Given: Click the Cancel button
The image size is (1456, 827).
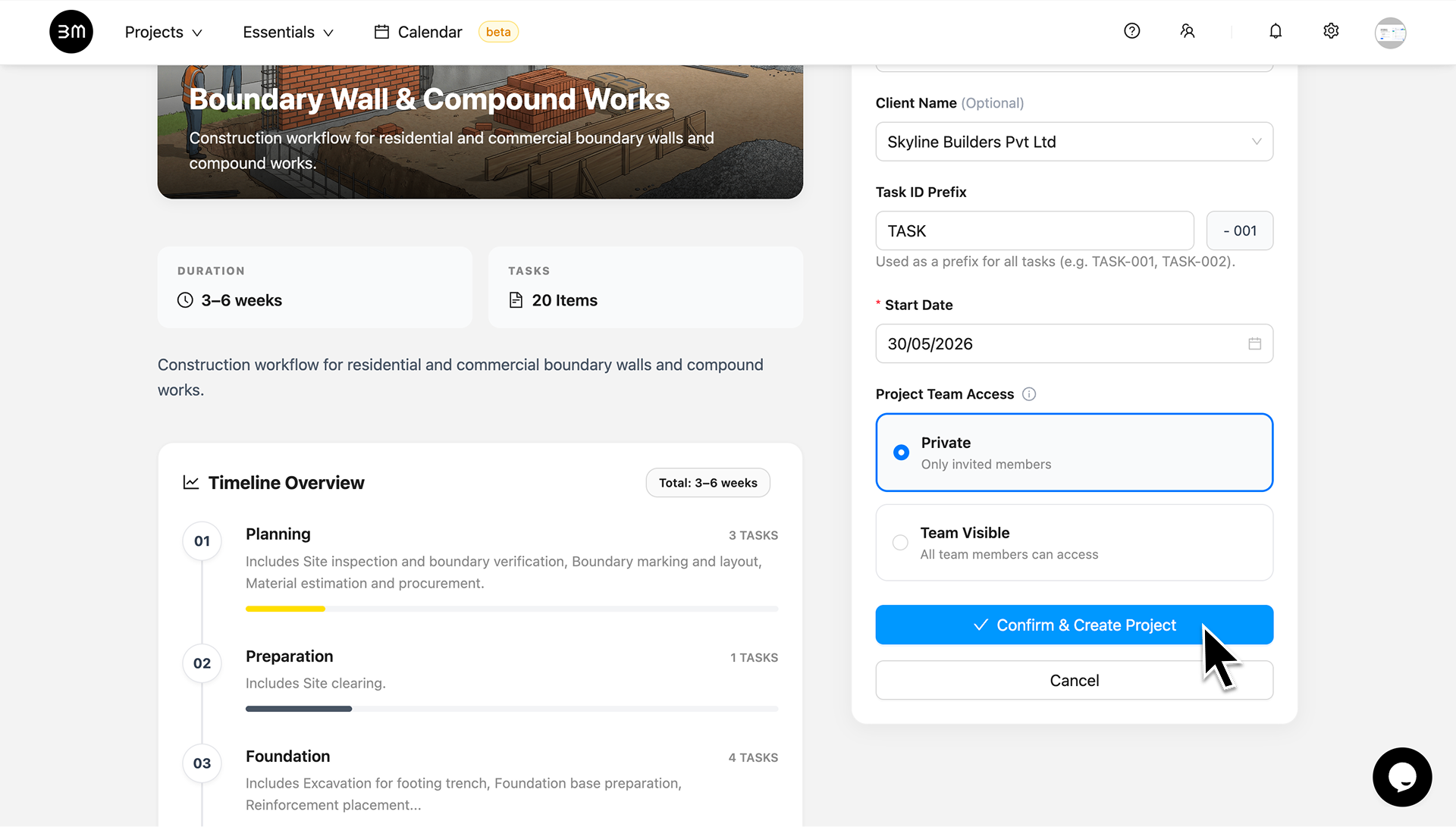Looking at the screenshot, I should coord(1074,681).
